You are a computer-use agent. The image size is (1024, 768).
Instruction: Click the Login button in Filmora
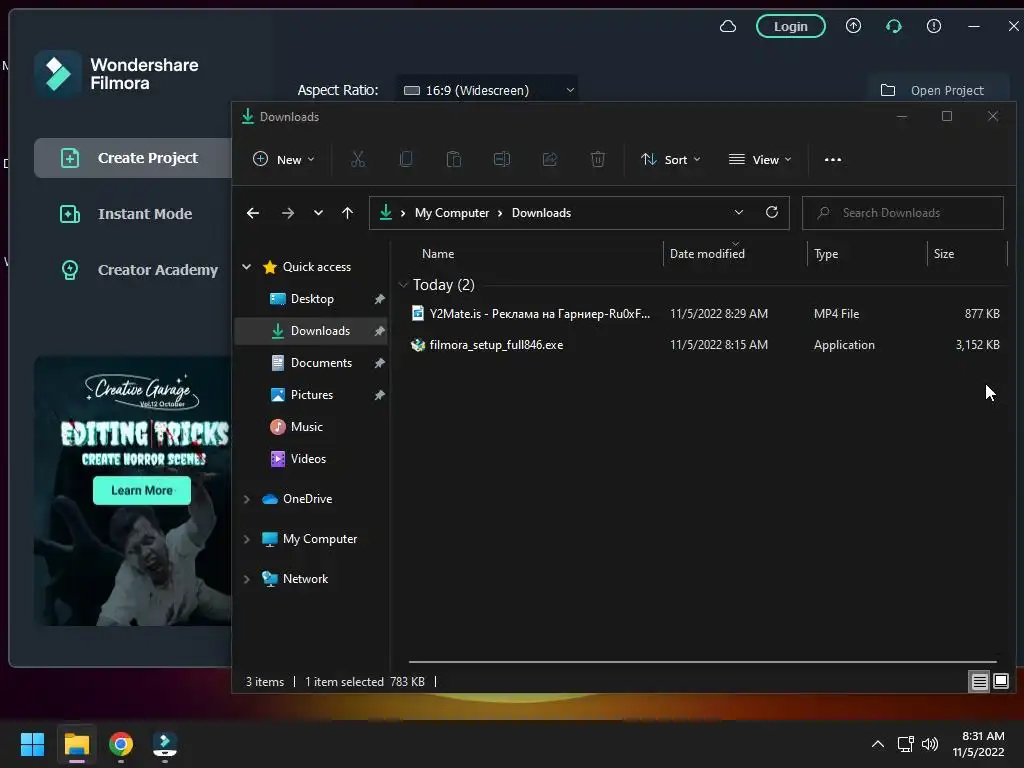pos(790,26)
